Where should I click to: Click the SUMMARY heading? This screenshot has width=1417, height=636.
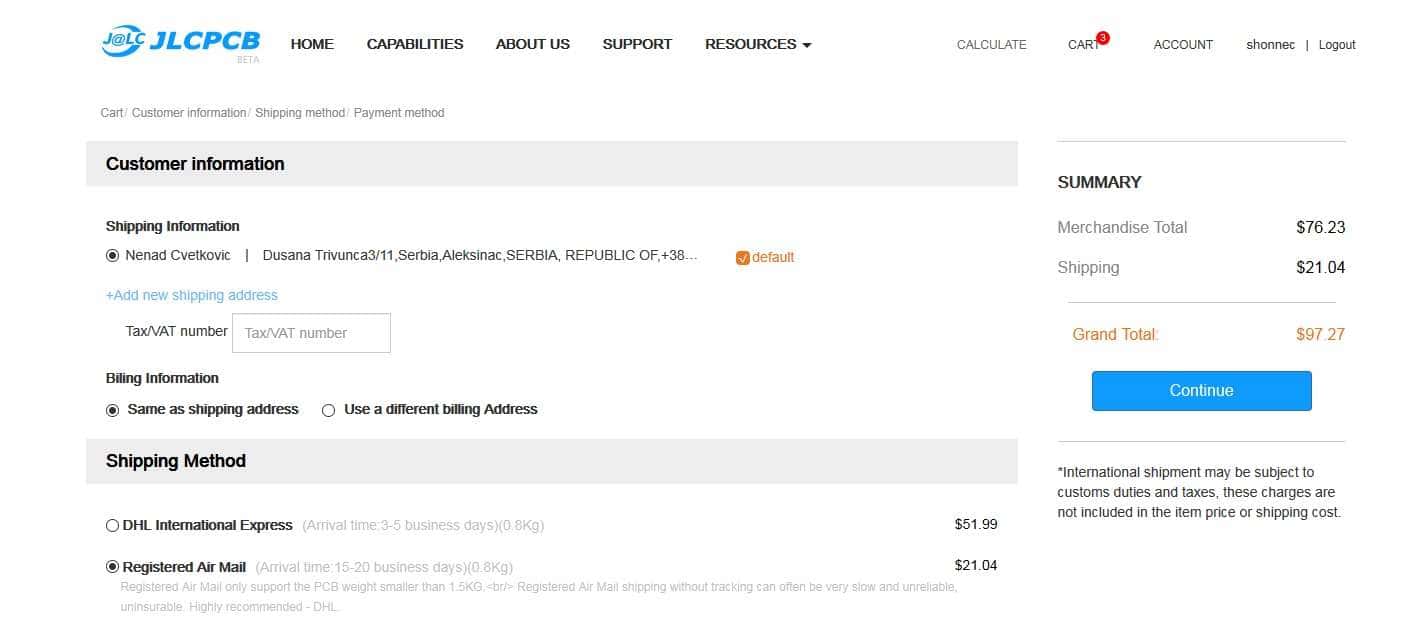(1099, 182)
